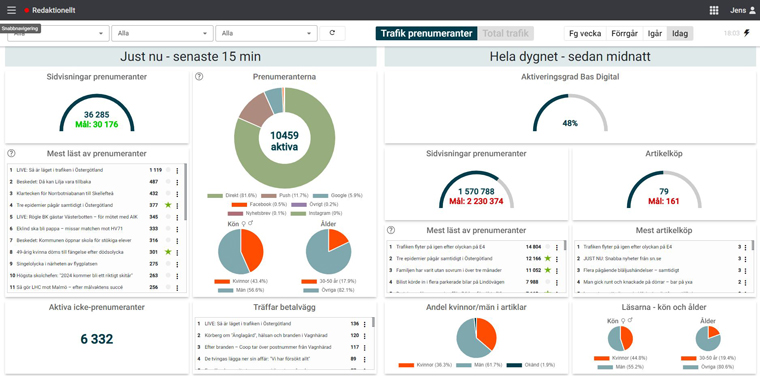Open options for 'Så gör LHC mot Malmö' row
Viewport: 760px width, 376px height.
(x=177, y=287)
